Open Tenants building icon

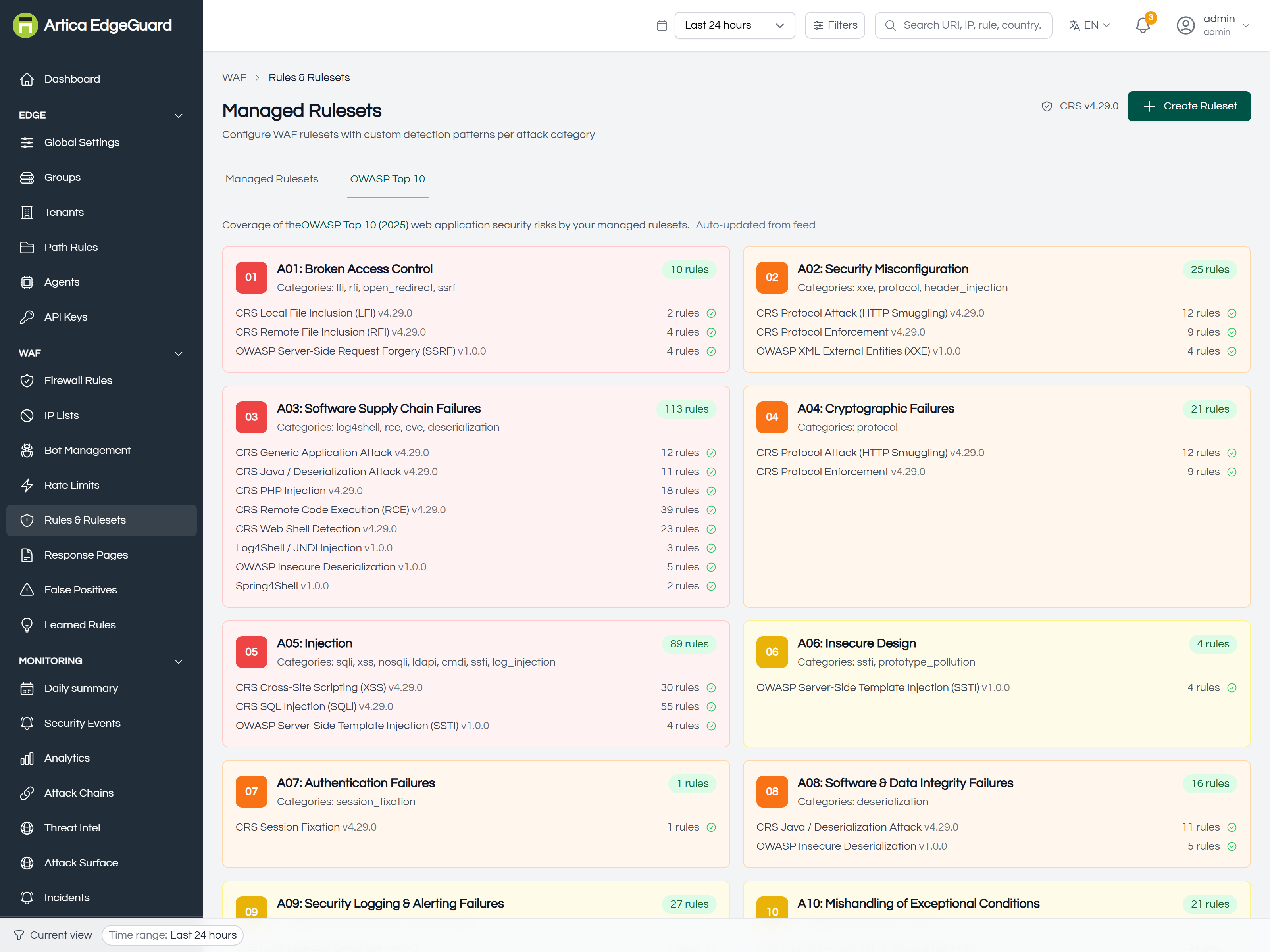click(x=27, y=212)
